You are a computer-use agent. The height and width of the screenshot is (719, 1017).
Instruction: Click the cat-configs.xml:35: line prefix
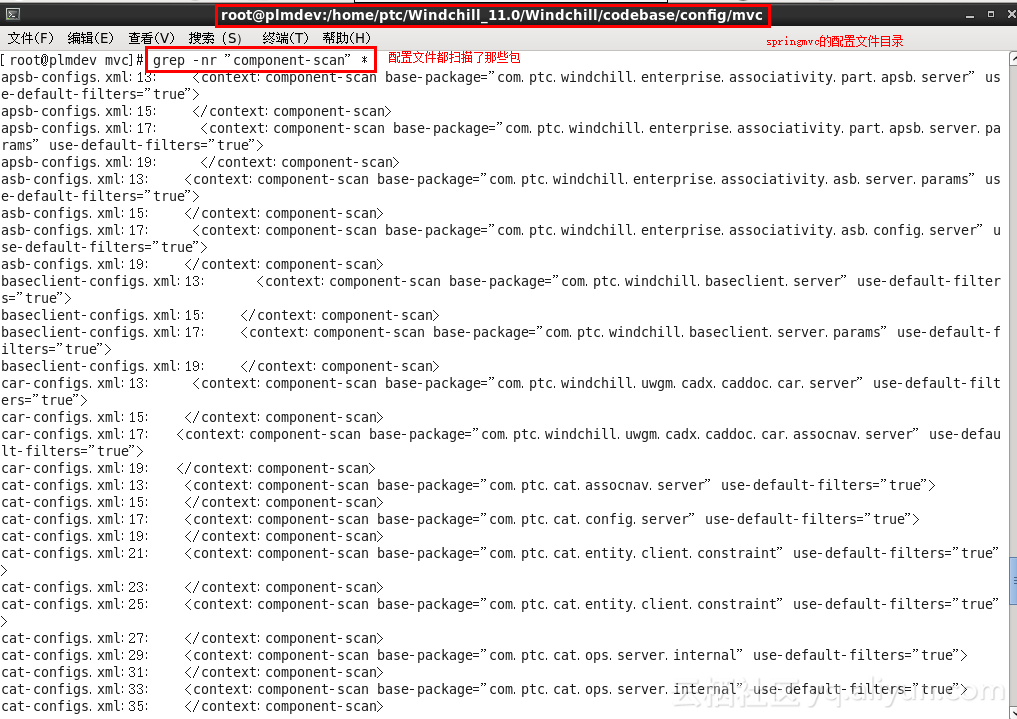click(75, 706)
